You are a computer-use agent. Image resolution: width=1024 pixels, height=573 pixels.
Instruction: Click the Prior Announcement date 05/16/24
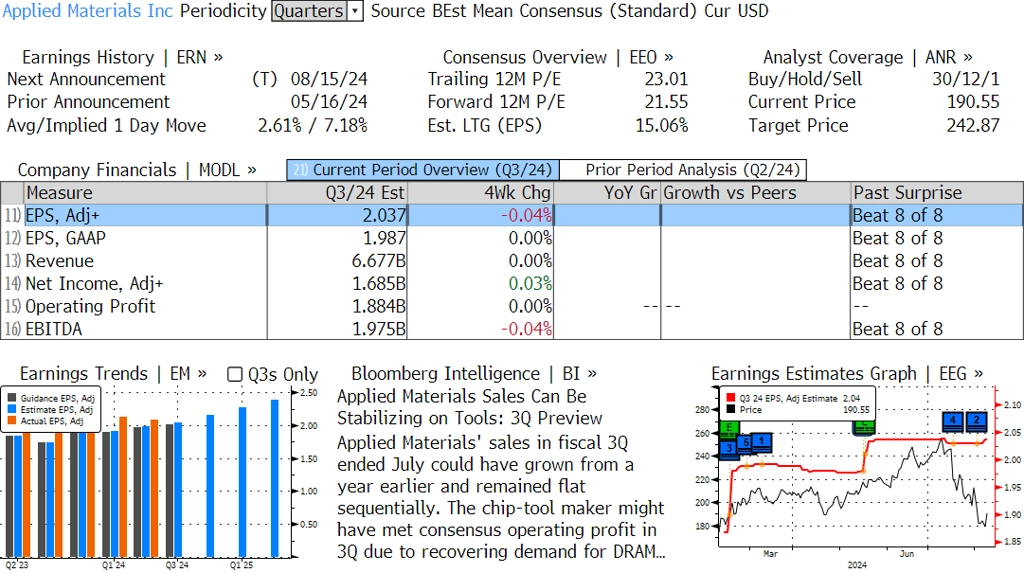coord(329,103)
